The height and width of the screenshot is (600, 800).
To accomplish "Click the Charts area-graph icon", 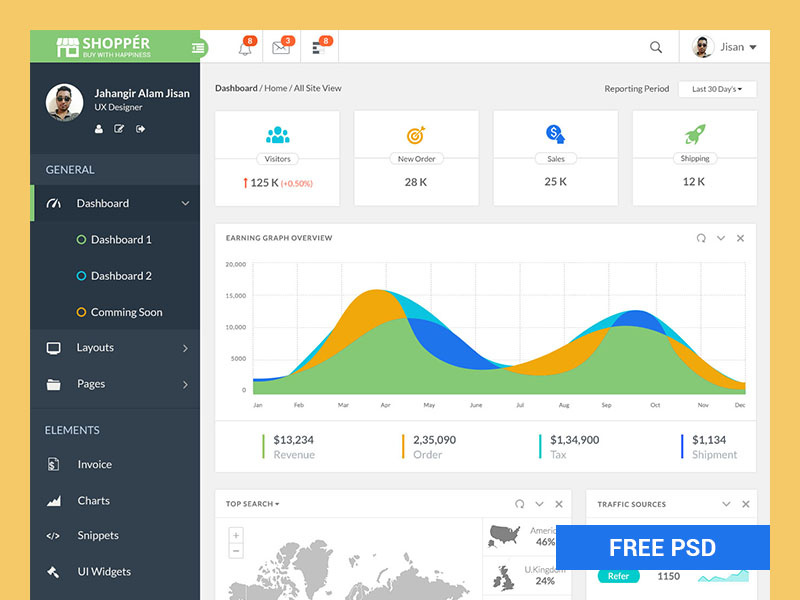I will click(54, 501).
